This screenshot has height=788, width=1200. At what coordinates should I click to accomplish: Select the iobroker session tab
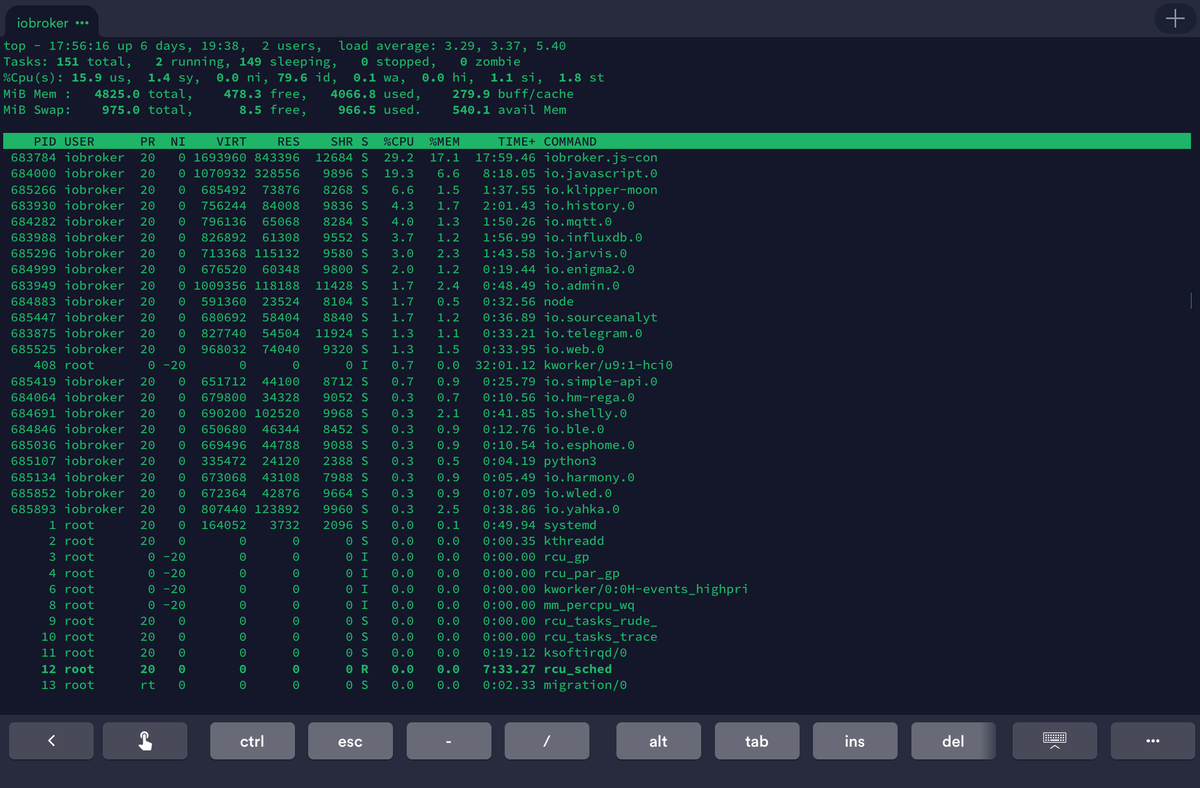pos(43,22)
